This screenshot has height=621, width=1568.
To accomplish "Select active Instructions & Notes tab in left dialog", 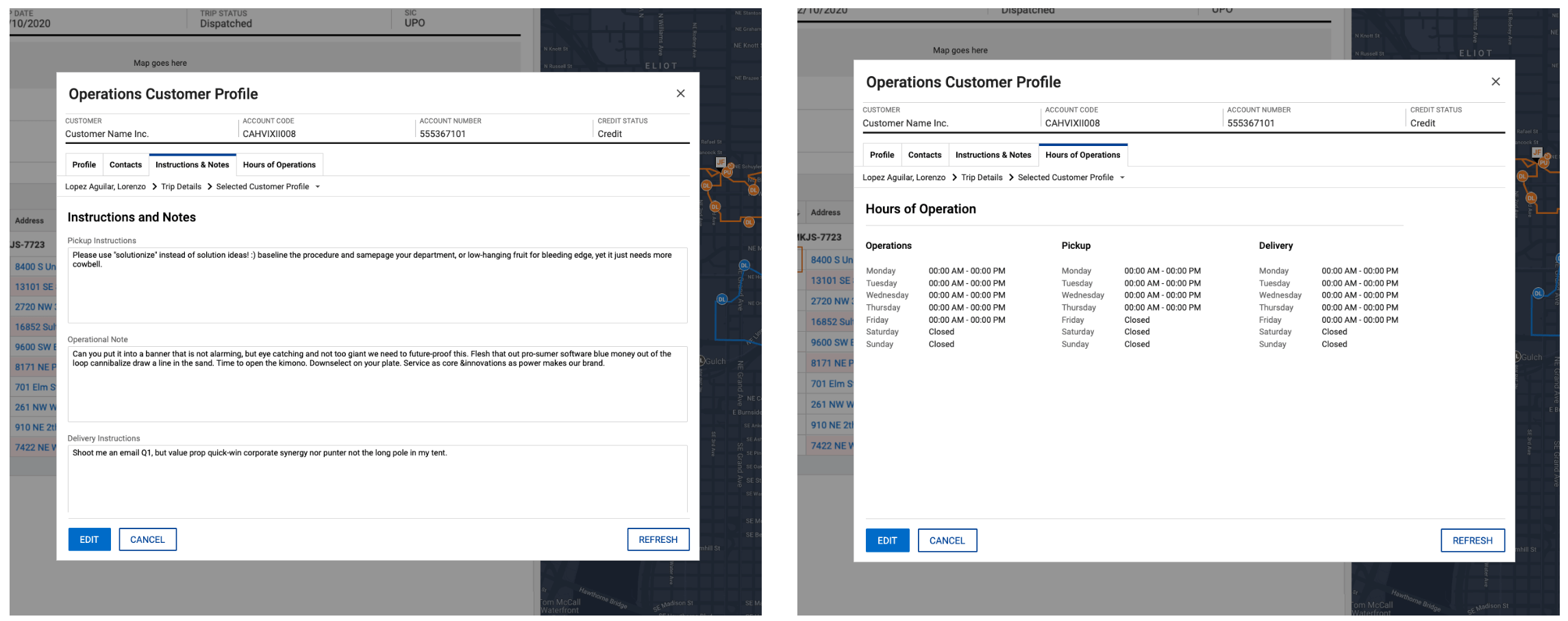I will (192, 165).
